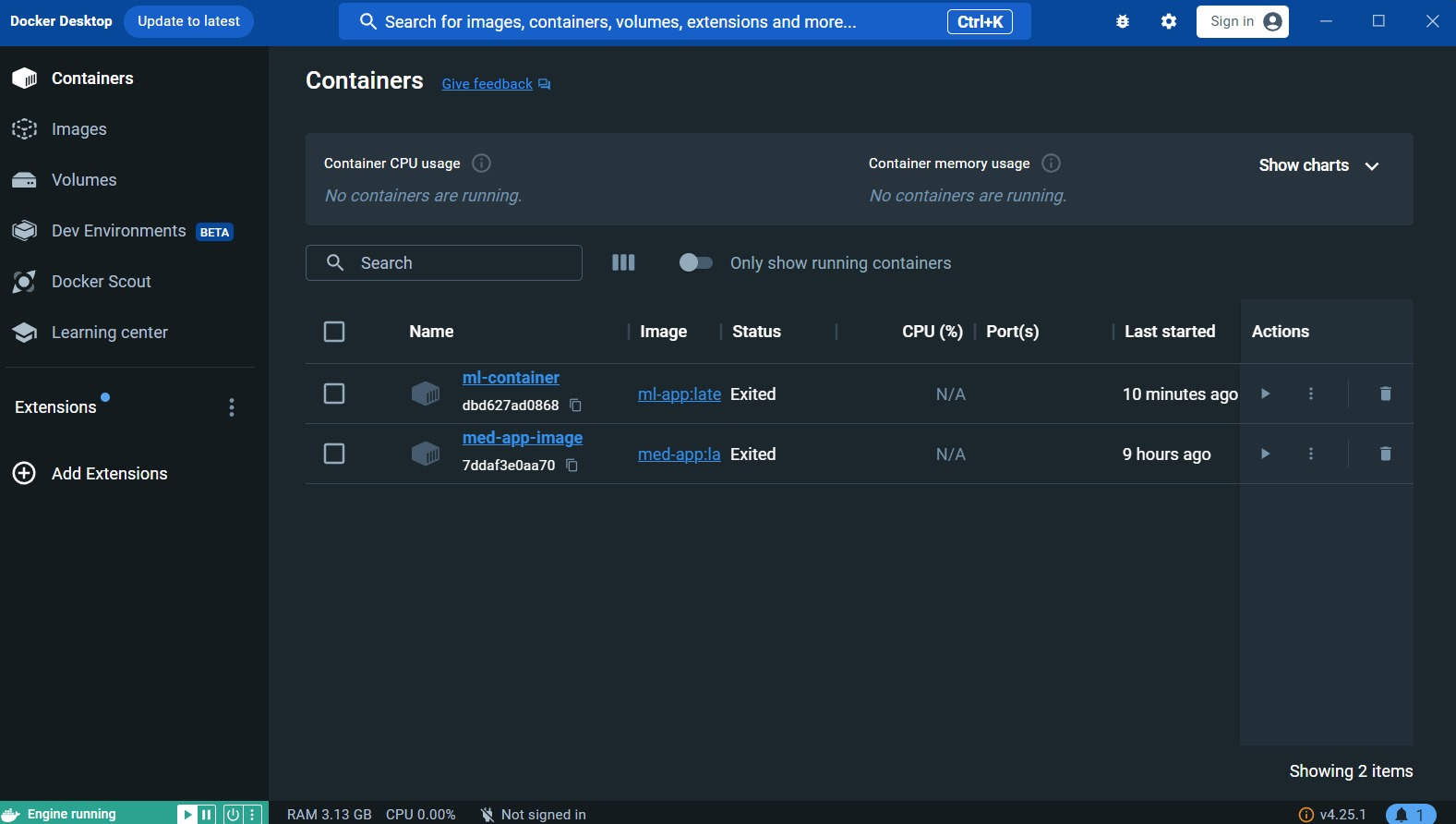Open the ml-container details link
Viewport: 1456px width, 824px height.
click(x=511, y=378)
